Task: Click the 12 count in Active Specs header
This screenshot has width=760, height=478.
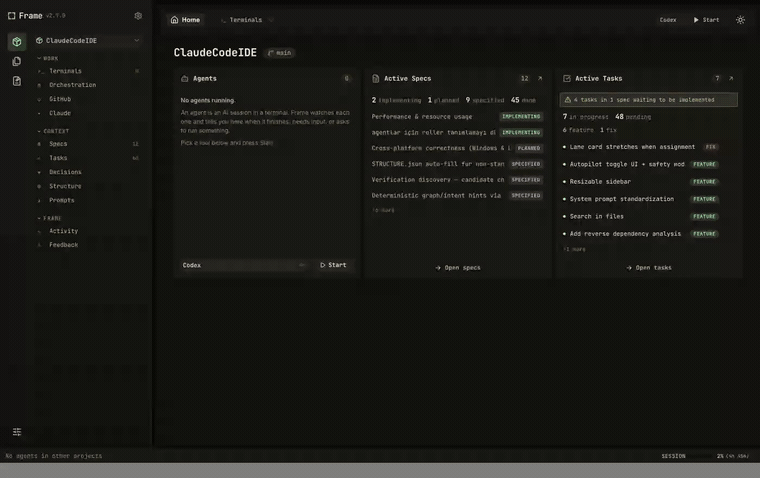Action: tap(524, 79)
